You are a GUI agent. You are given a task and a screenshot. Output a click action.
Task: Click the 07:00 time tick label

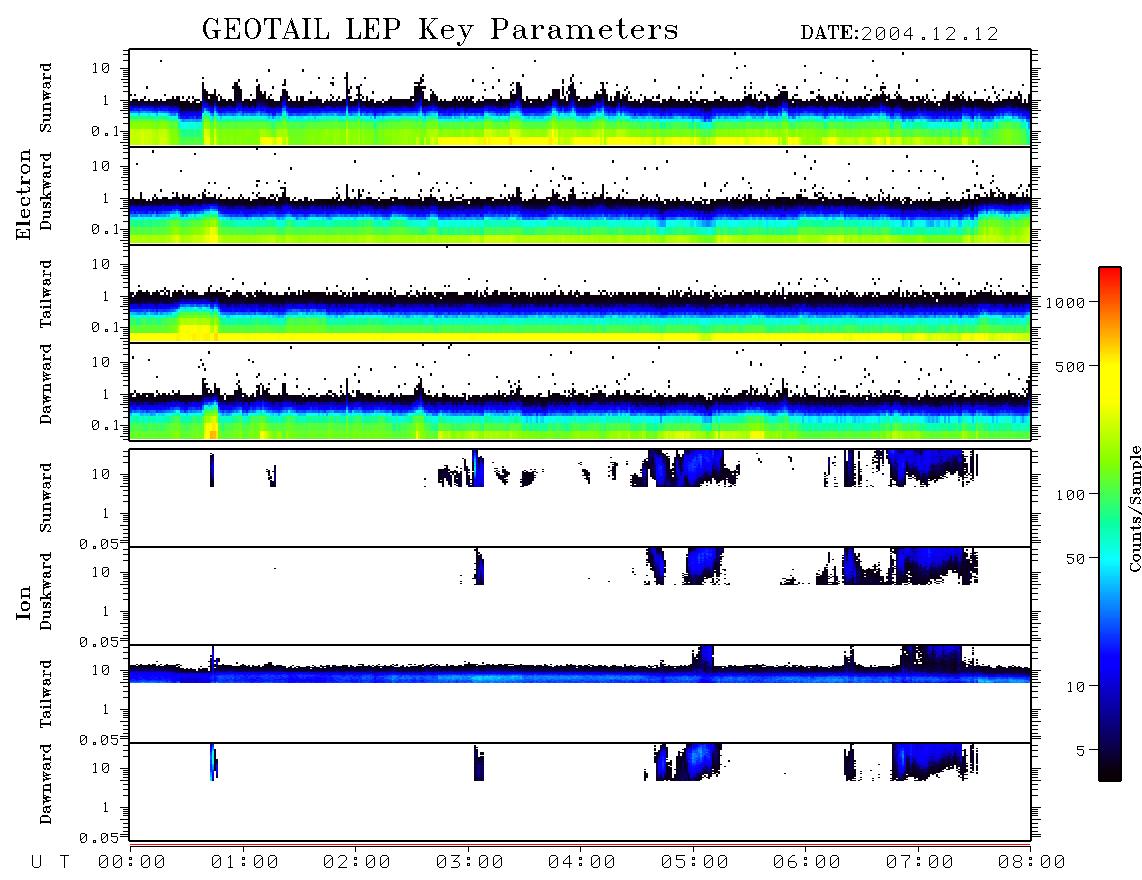point(920,863)
